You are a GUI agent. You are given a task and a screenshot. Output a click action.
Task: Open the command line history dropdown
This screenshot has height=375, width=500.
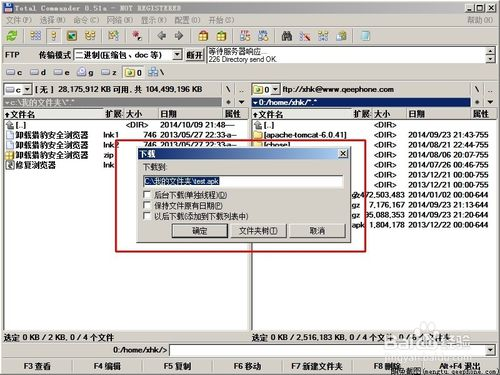tap(490, 350)
